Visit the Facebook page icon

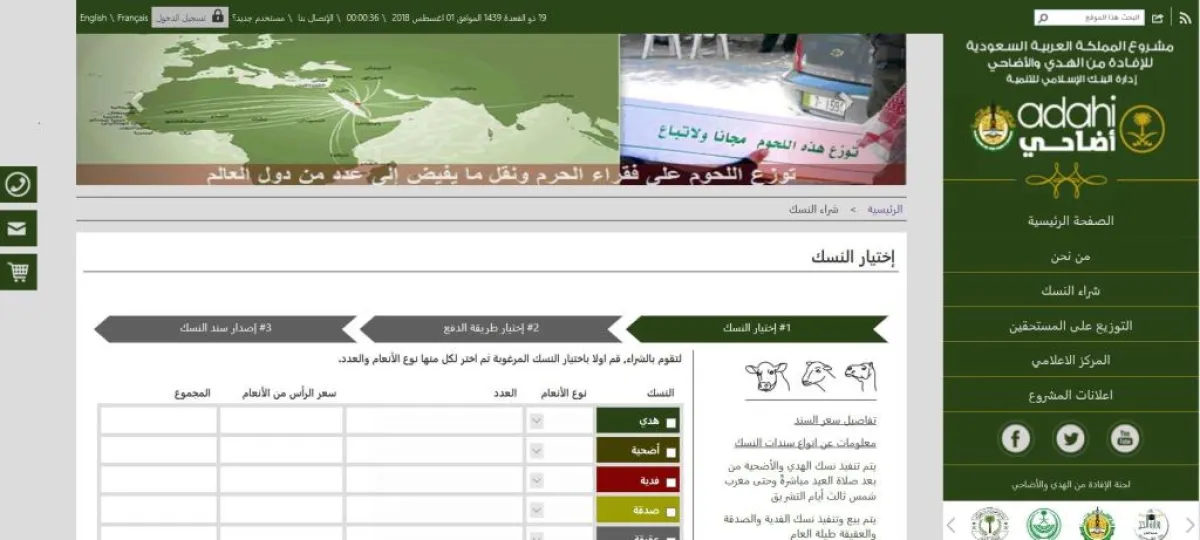click(x=1016, y=438)
